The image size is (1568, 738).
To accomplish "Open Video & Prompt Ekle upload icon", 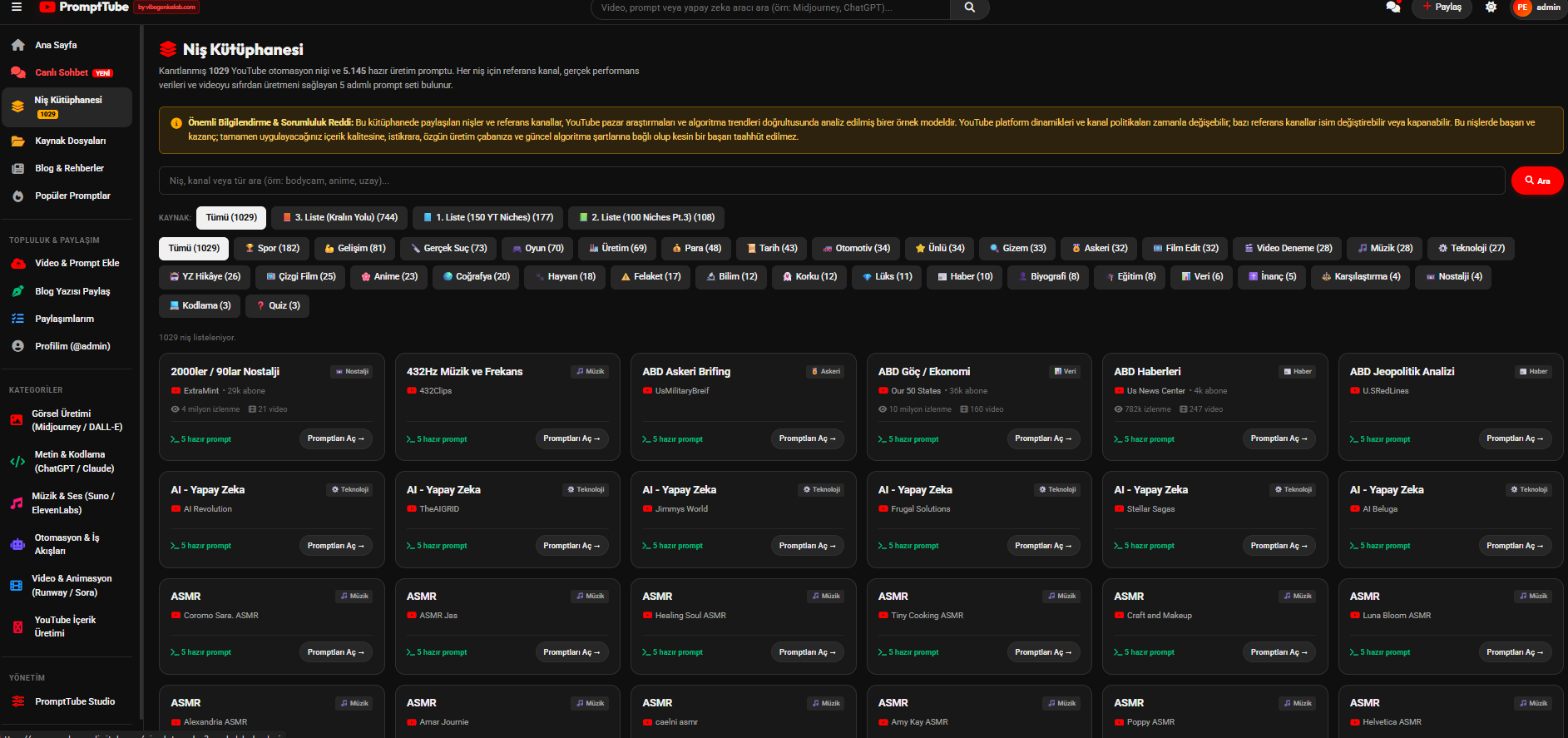I will coord(17,263).
